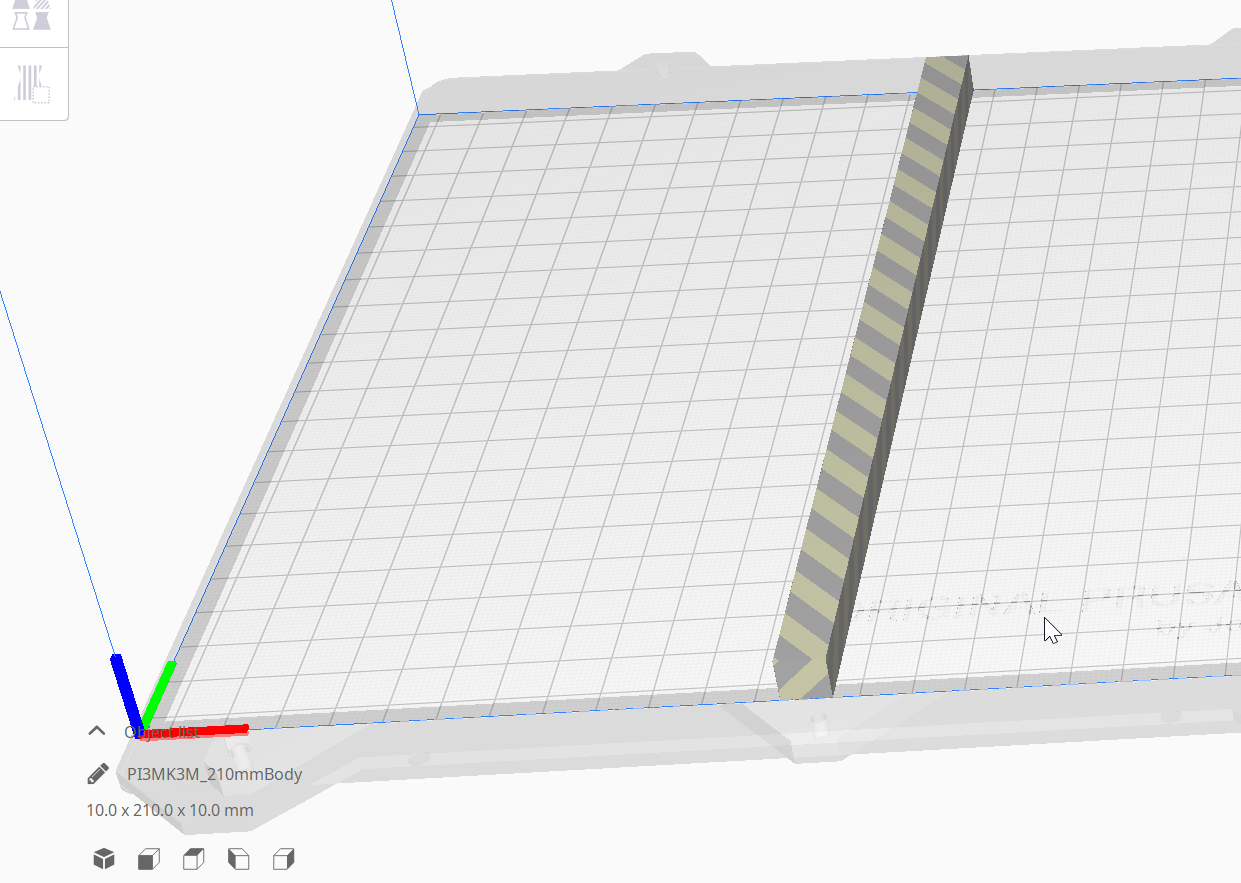Select the hollow hourglass tool icon
The image size is (1241, 883).
click(x=20, y=20)
